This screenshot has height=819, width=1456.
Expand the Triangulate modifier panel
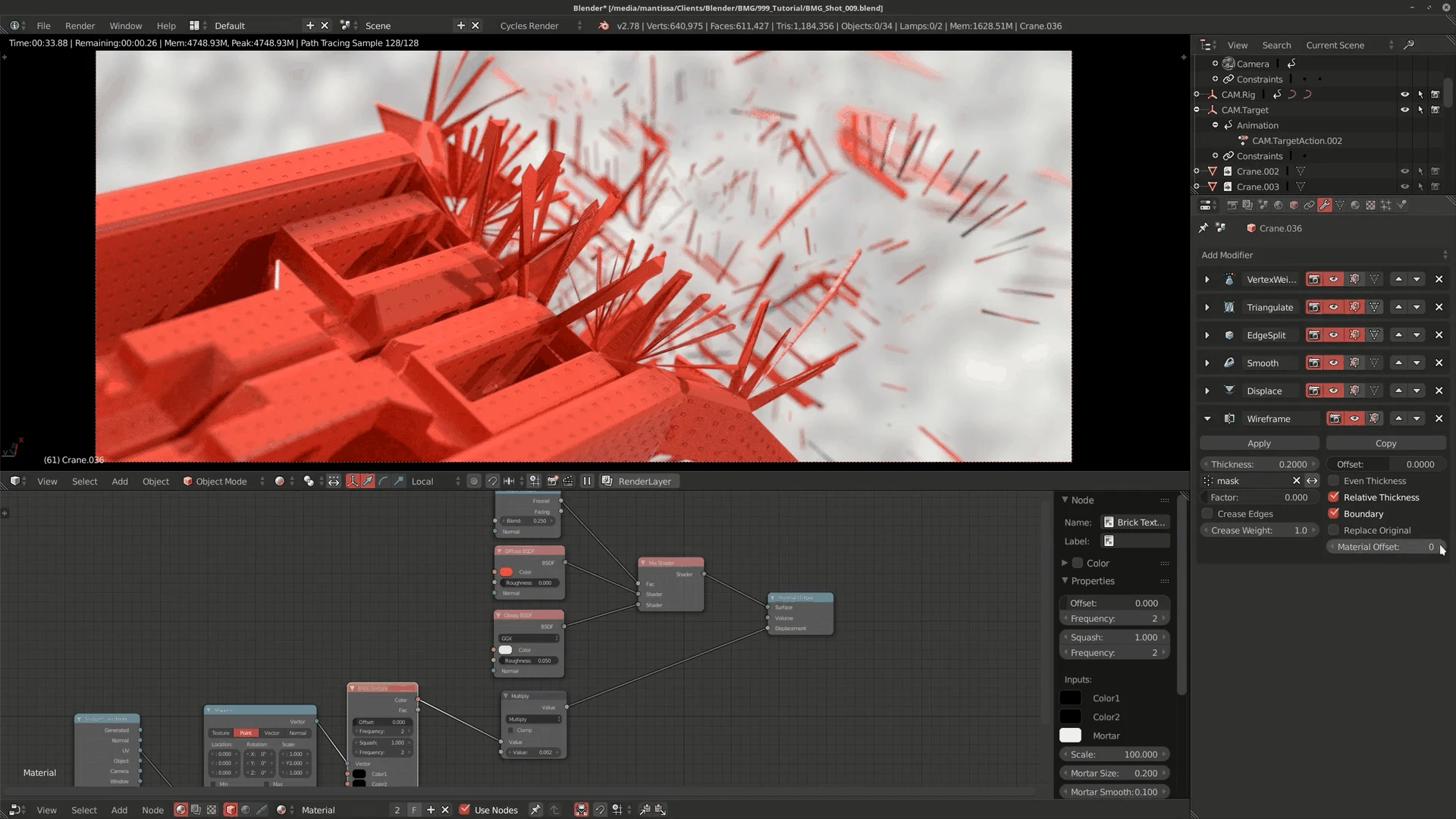[1207, 307]
